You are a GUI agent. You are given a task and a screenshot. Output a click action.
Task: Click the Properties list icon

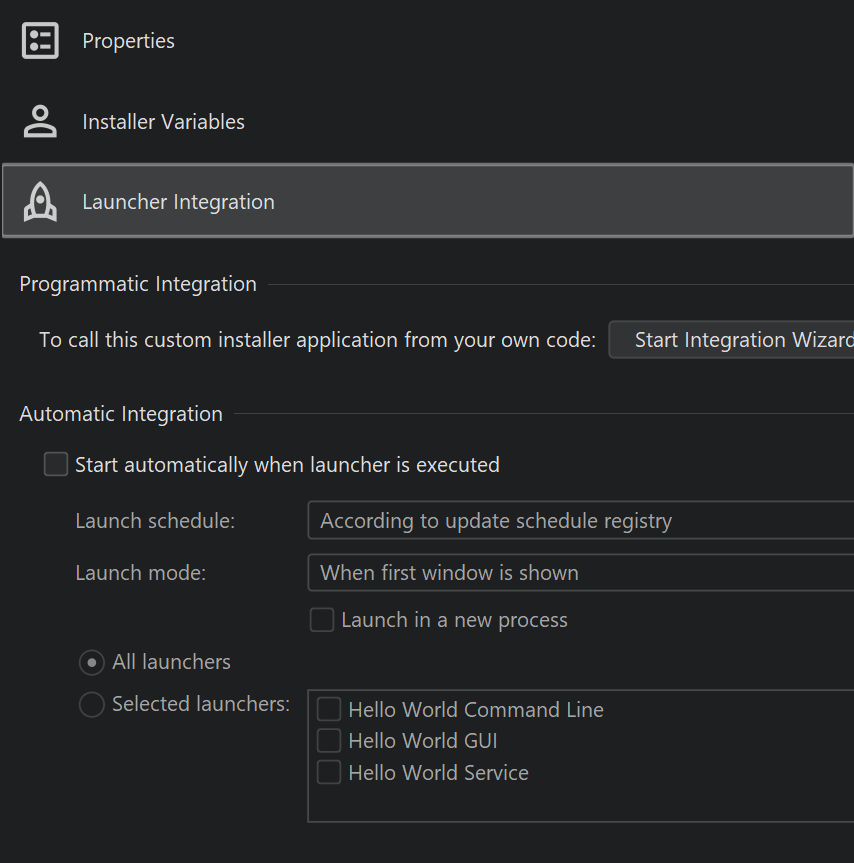40,41
